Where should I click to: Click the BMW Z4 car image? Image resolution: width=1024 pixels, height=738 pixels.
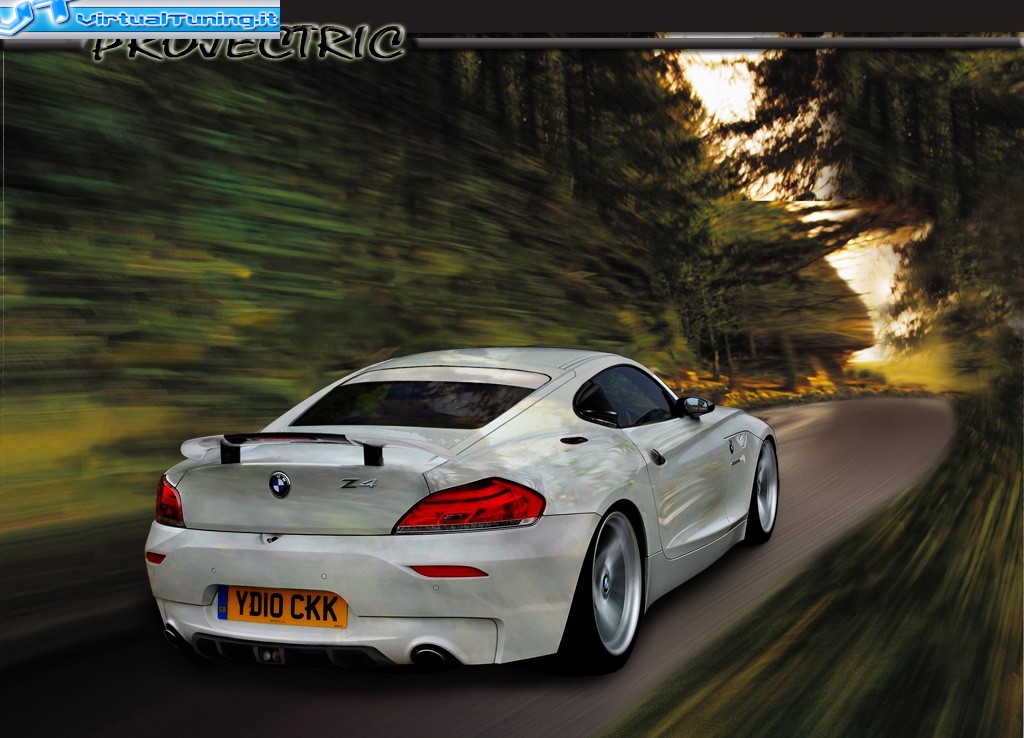[462, 509]
